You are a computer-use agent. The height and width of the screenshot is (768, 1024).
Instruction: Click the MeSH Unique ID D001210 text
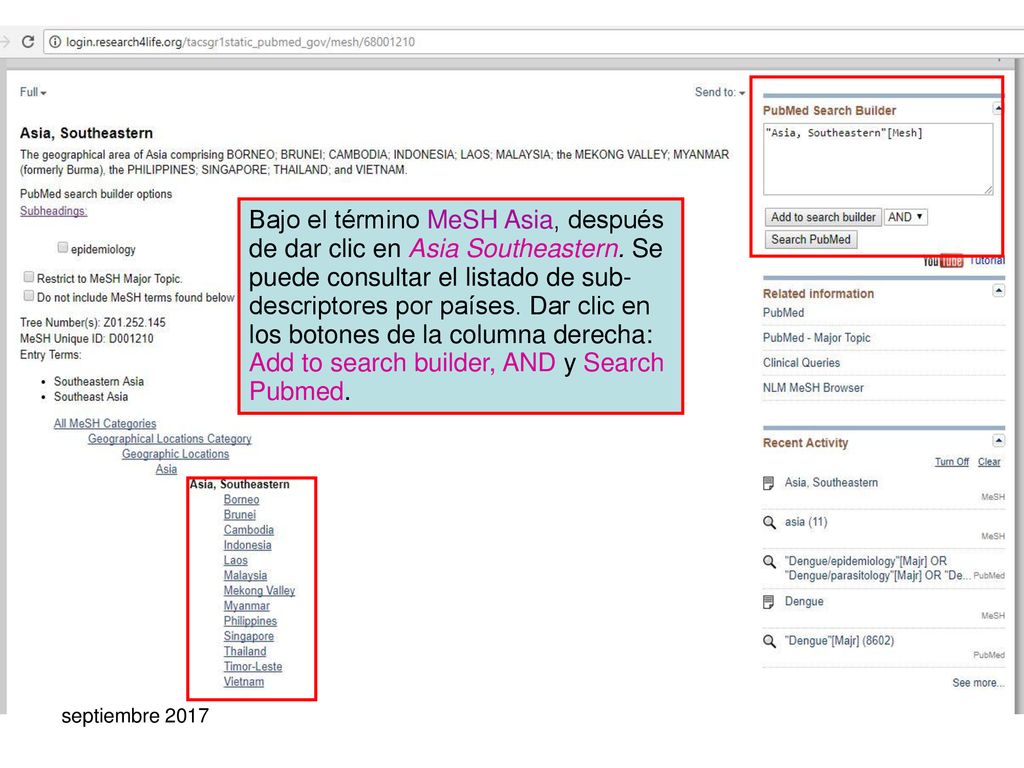87,339
